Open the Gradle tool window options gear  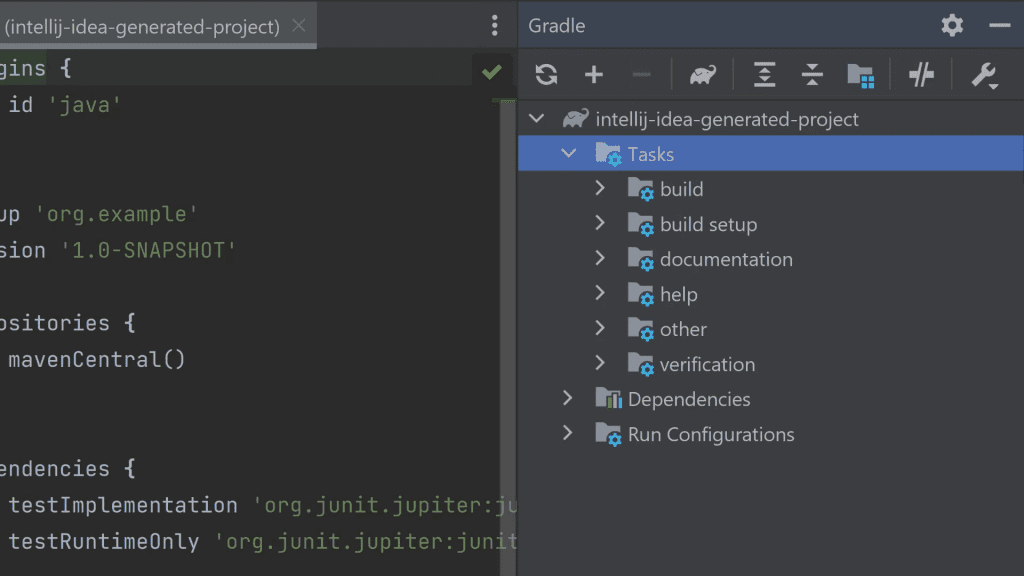point(950,25)
